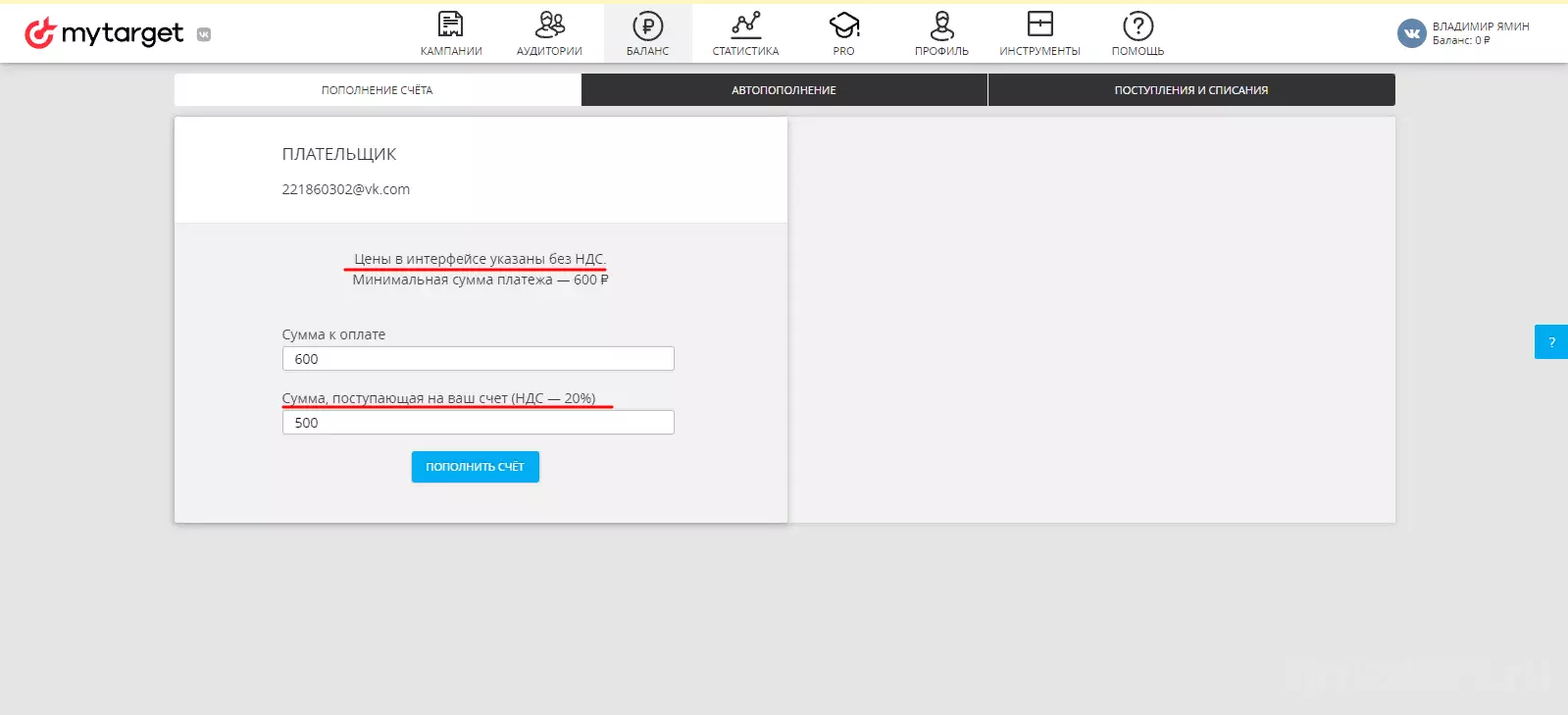Click the VK avatar icon of user
The width and height of the screenshot is (1568, 715).
click(1411, 33)
